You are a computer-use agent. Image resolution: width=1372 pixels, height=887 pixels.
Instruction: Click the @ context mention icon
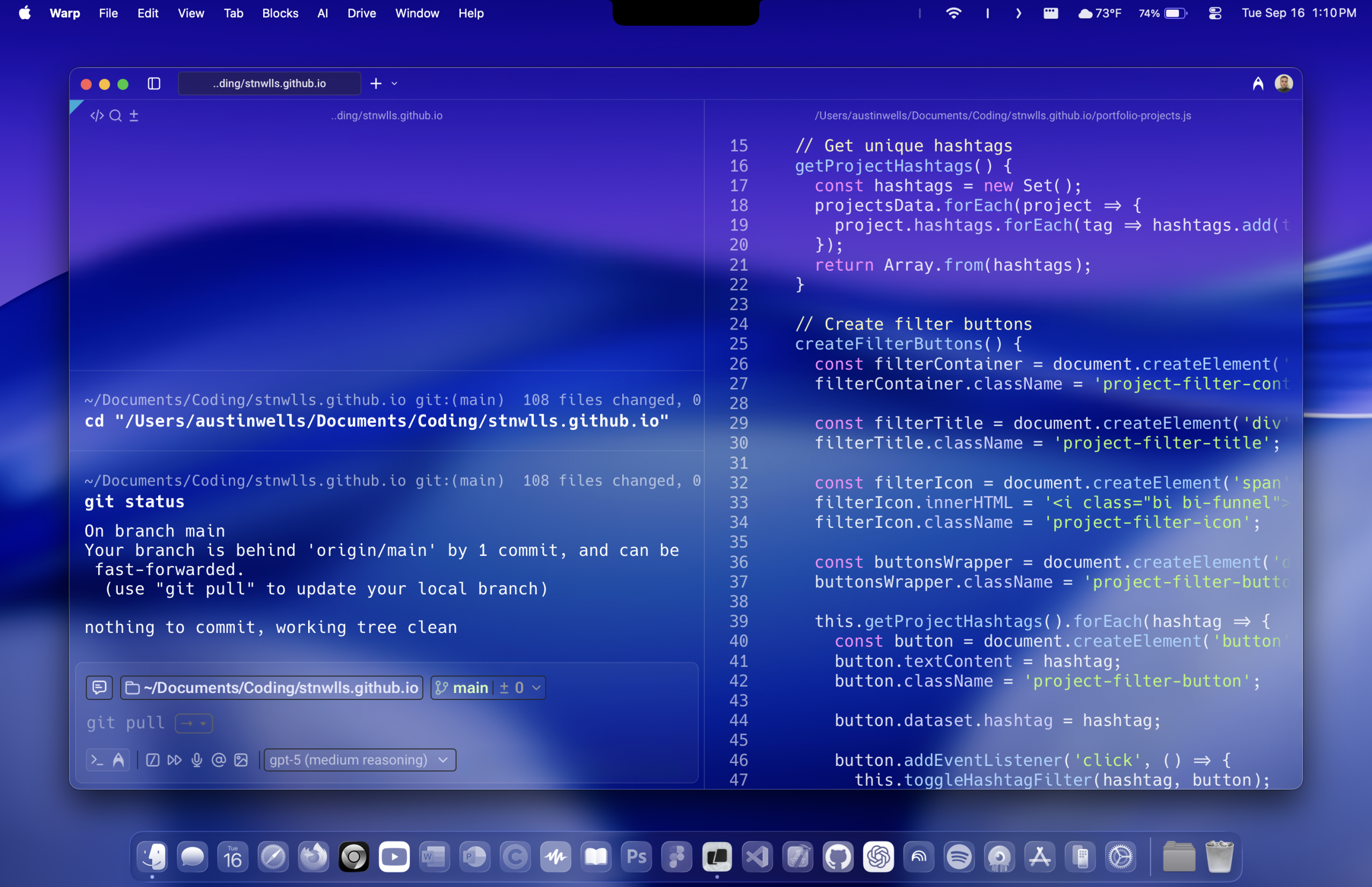tap(219, 759)
